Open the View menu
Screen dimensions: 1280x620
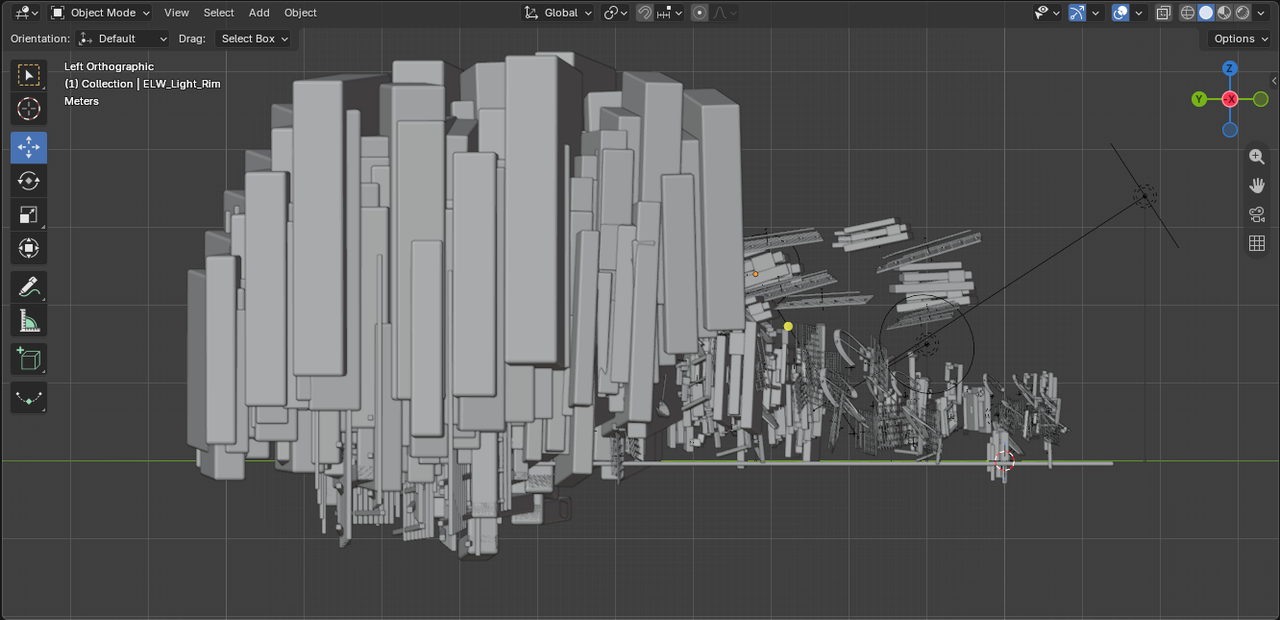tap(177, 13)
